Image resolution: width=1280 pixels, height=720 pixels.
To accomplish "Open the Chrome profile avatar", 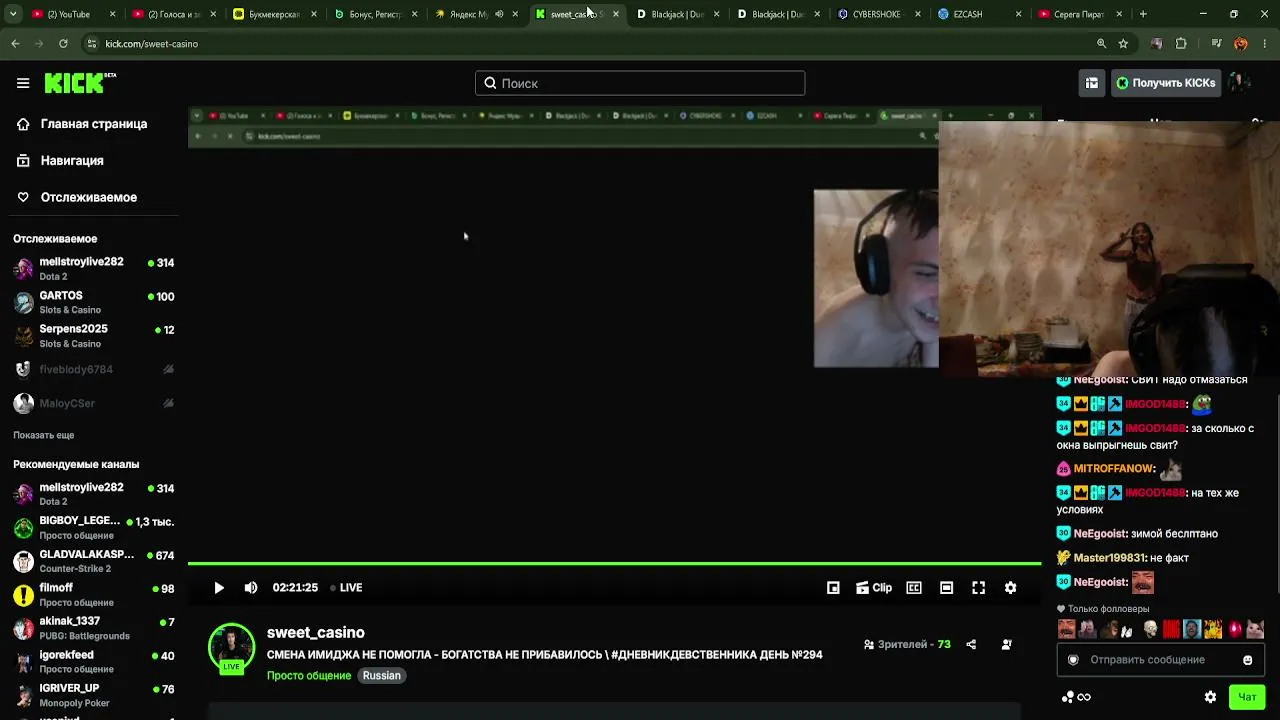I will tap(1240, 44).
